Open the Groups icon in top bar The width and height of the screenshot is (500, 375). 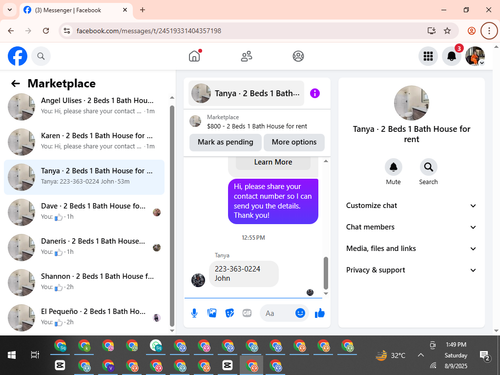(298, 56)
